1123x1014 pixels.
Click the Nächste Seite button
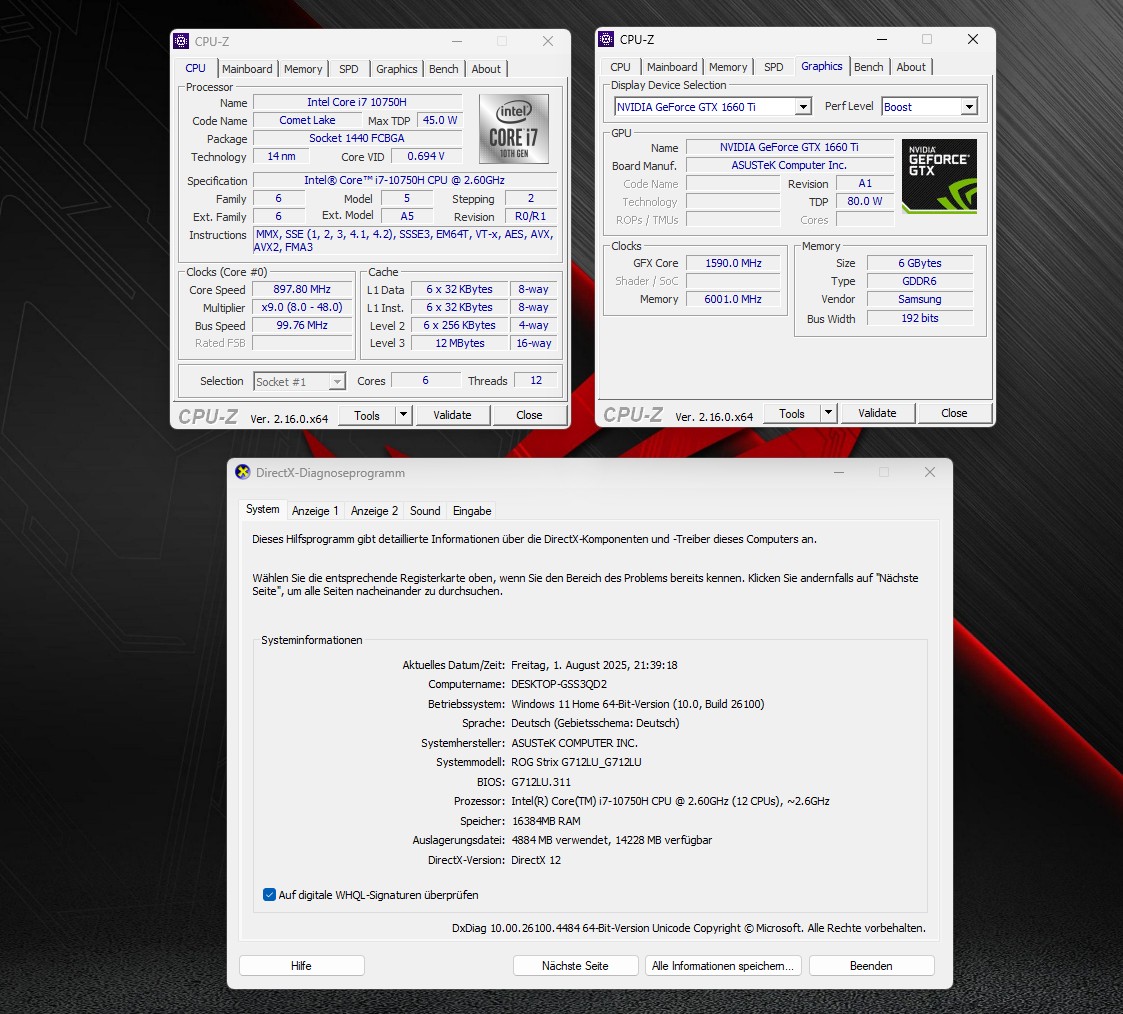(575, 965)
